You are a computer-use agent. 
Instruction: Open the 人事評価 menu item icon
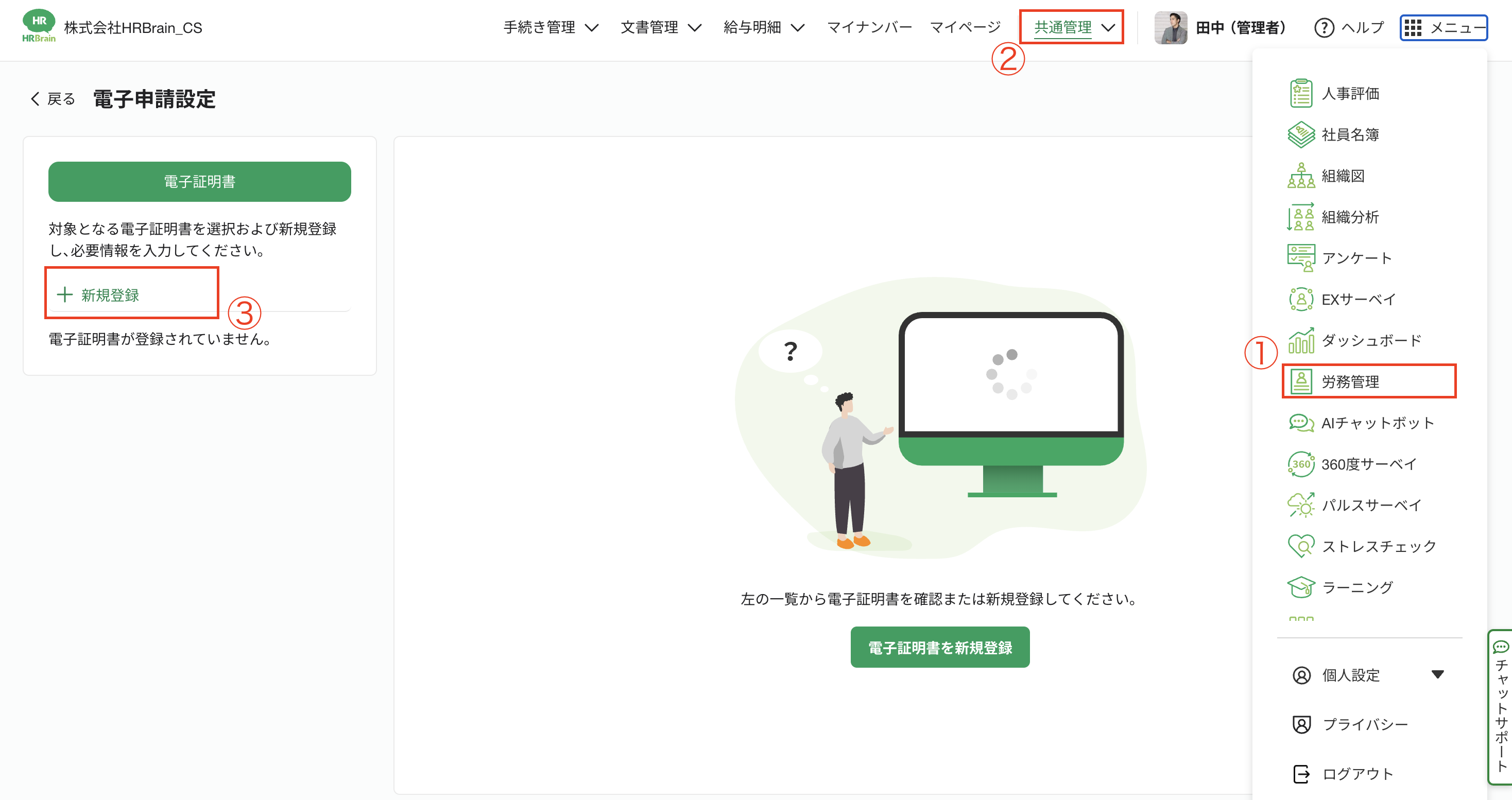pyautogui.click(x=1301, y=93)
